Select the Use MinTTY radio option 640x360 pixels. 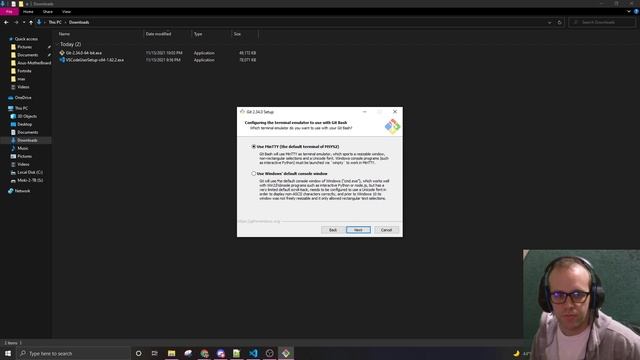tap(253, 146)
